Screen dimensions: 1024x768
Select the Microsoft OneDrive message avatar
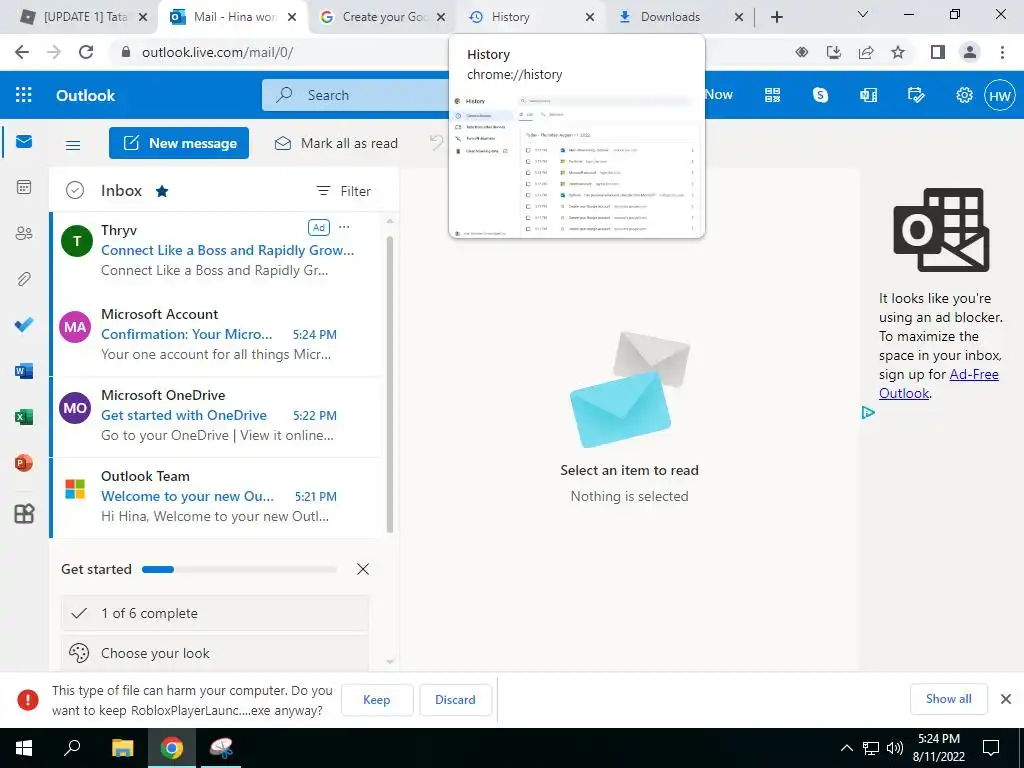pyautogui.click(x=75, y=408)
